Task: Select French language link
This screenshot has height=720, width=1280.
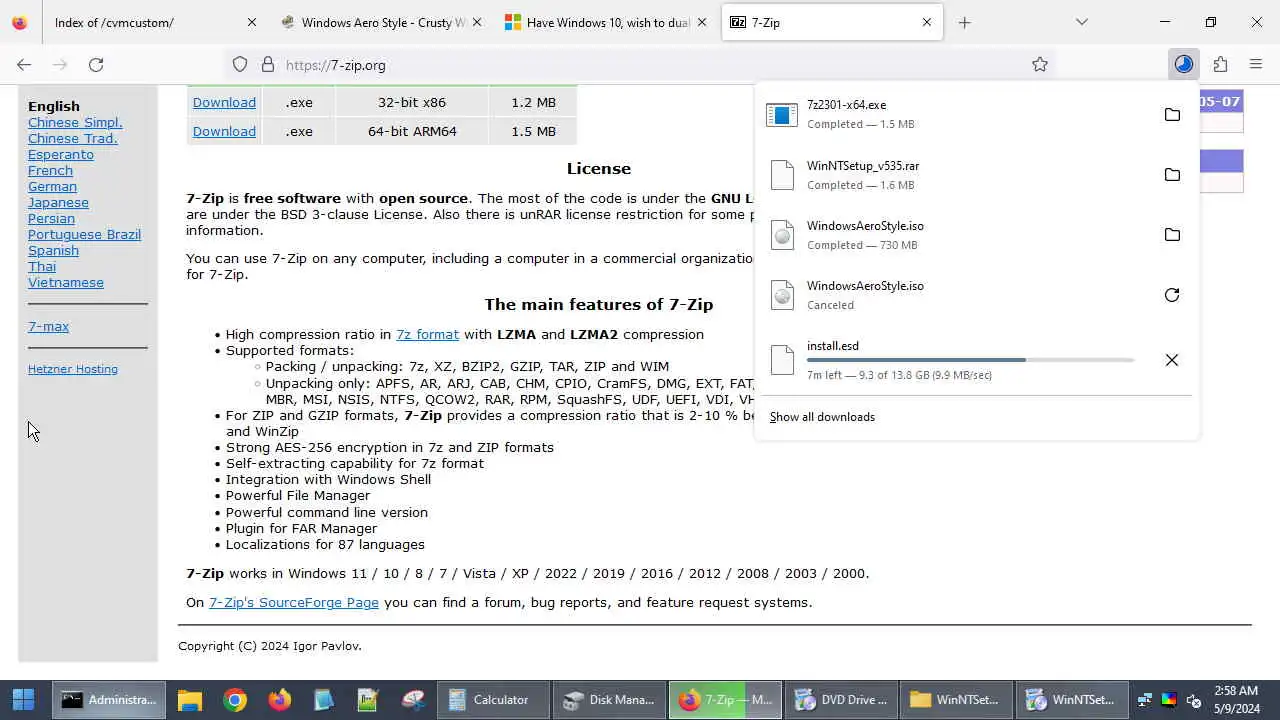Action: click(50, 170)
